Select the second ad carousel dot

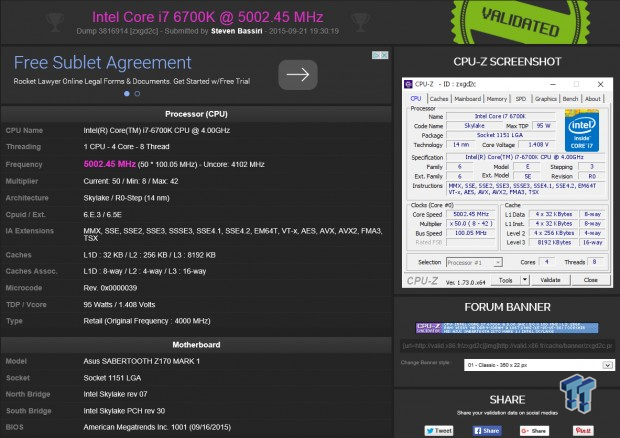[136, 93]
